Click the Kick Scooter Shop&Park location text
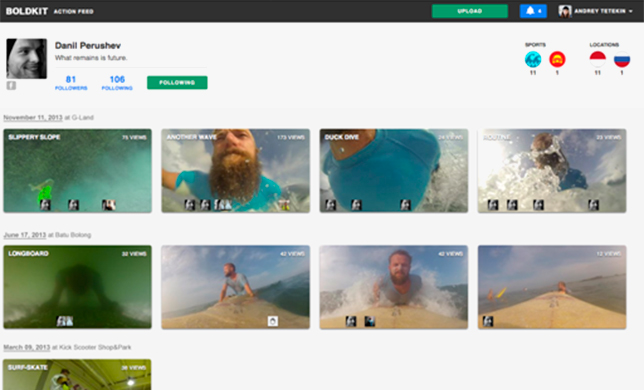The image size is (644, 390). 95,347
